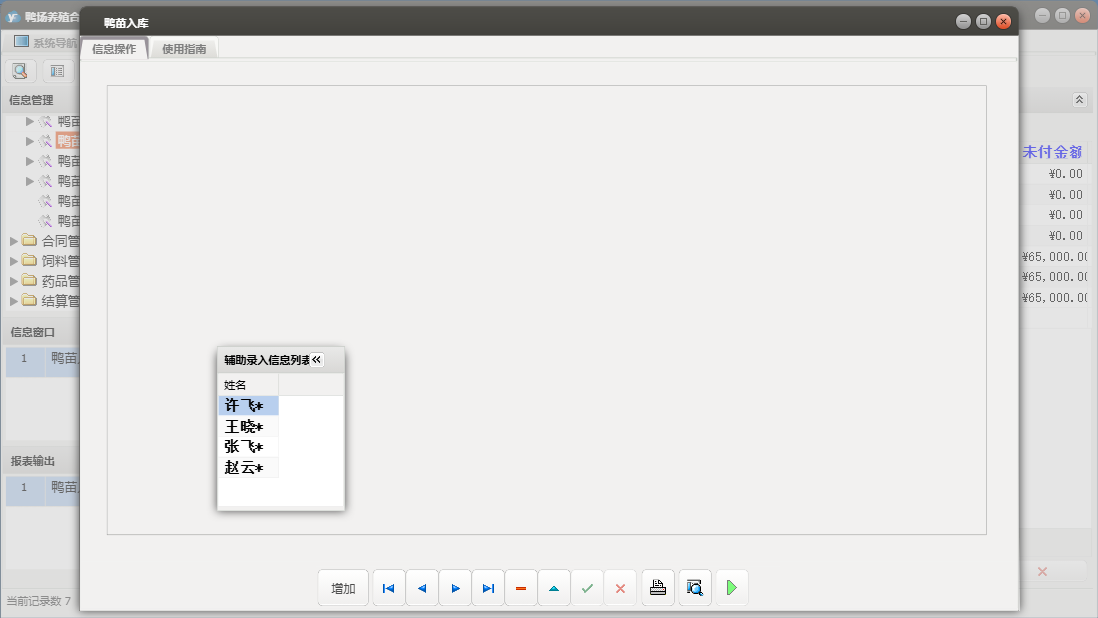The height and width of the screenshot is (618, 1098).
Task: Select row 1 in 报表输出 list
Action: (43, 490)
